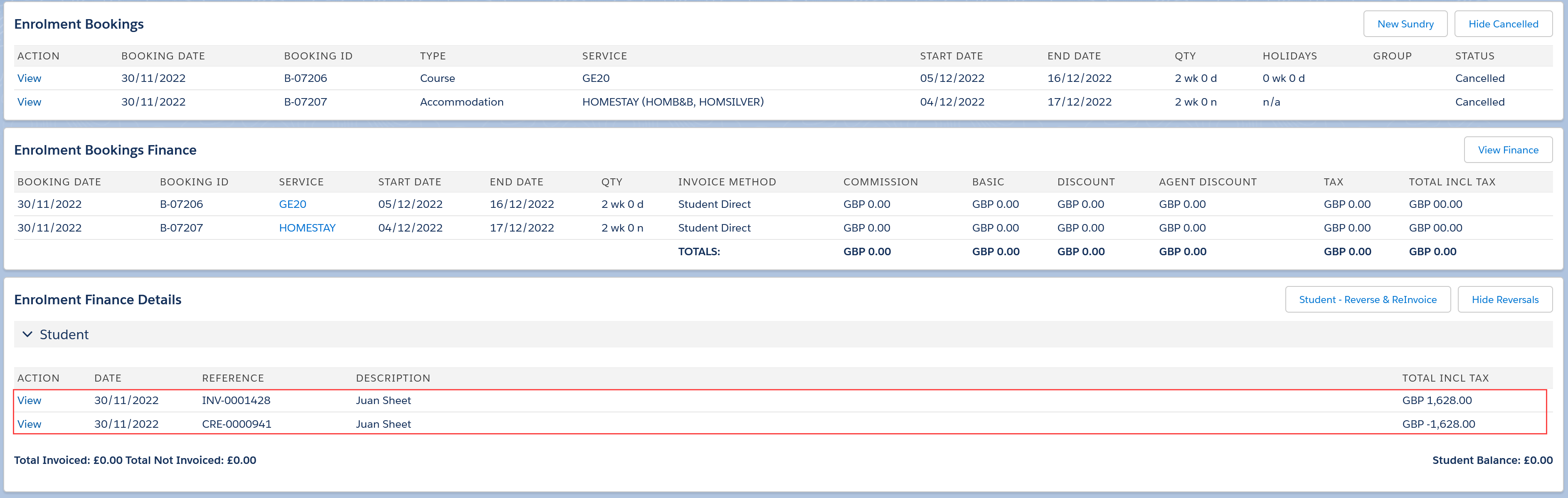Click the Student section header label
1568x498 pixels.
64,334
